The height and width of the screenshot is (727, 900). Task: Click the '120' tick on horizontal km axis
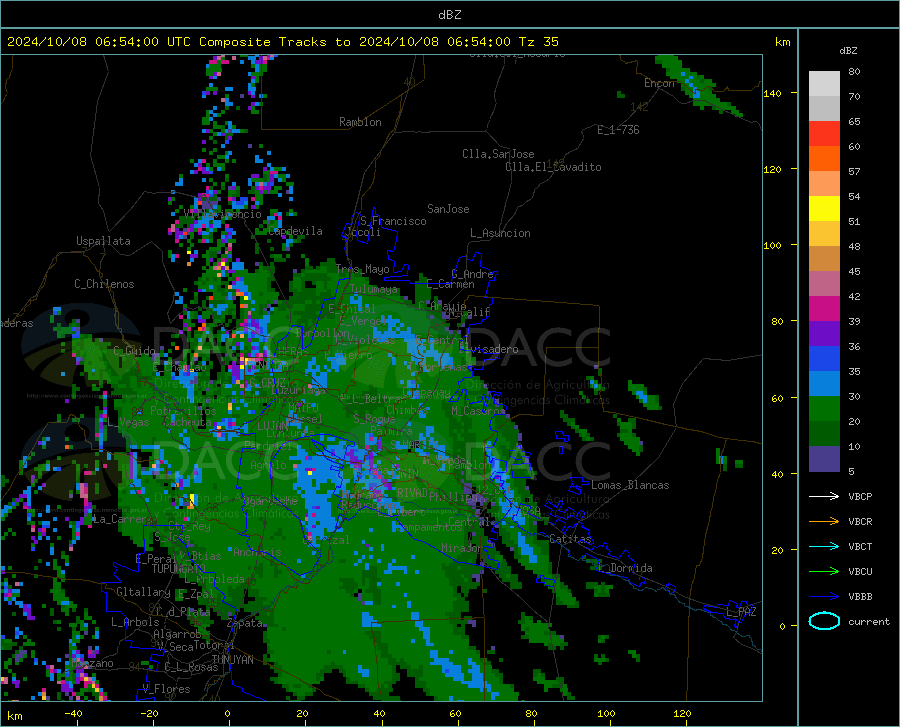click(682, 714)
